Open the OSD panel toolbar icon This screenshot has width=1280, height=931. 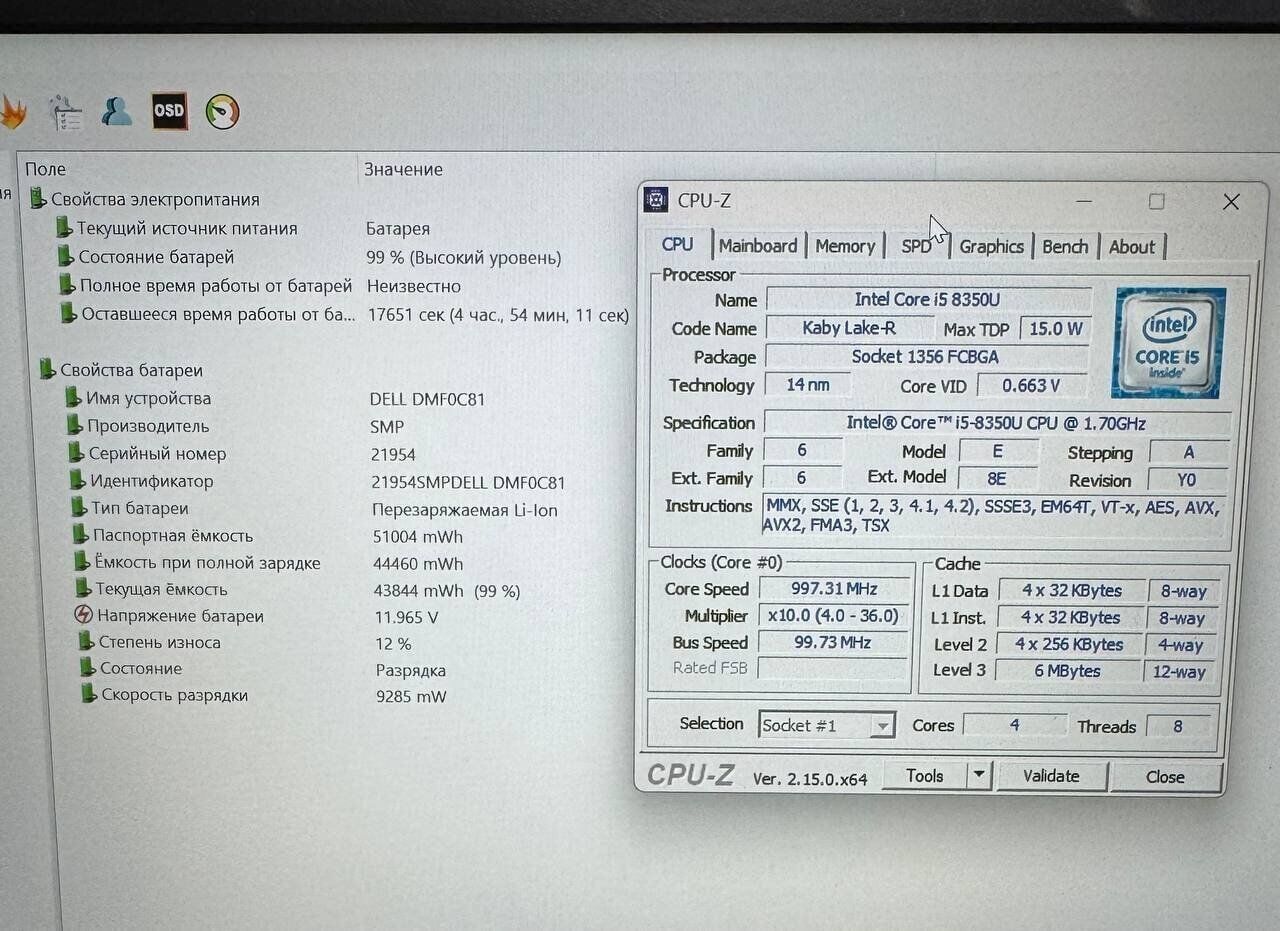tap(169, 111)
